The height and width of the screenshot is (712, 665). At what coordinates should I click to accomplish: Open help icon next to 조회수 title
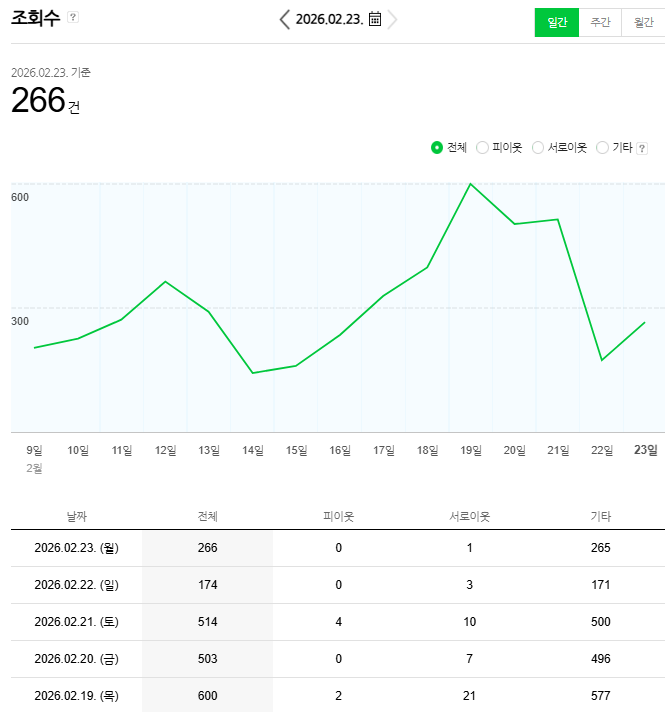click(73, 17)
